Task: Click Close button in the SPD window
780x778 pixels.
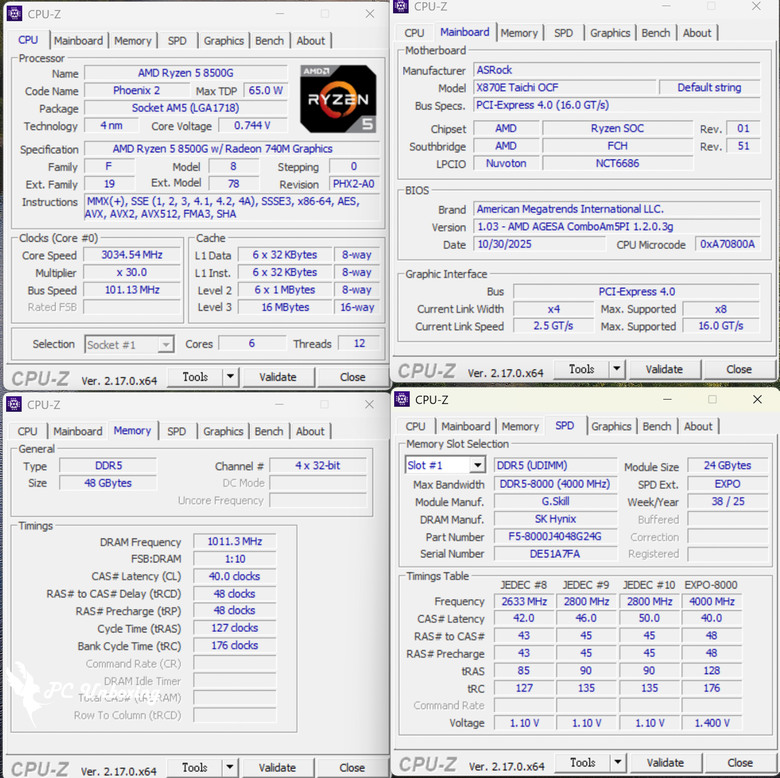Action: pos(740,763)
